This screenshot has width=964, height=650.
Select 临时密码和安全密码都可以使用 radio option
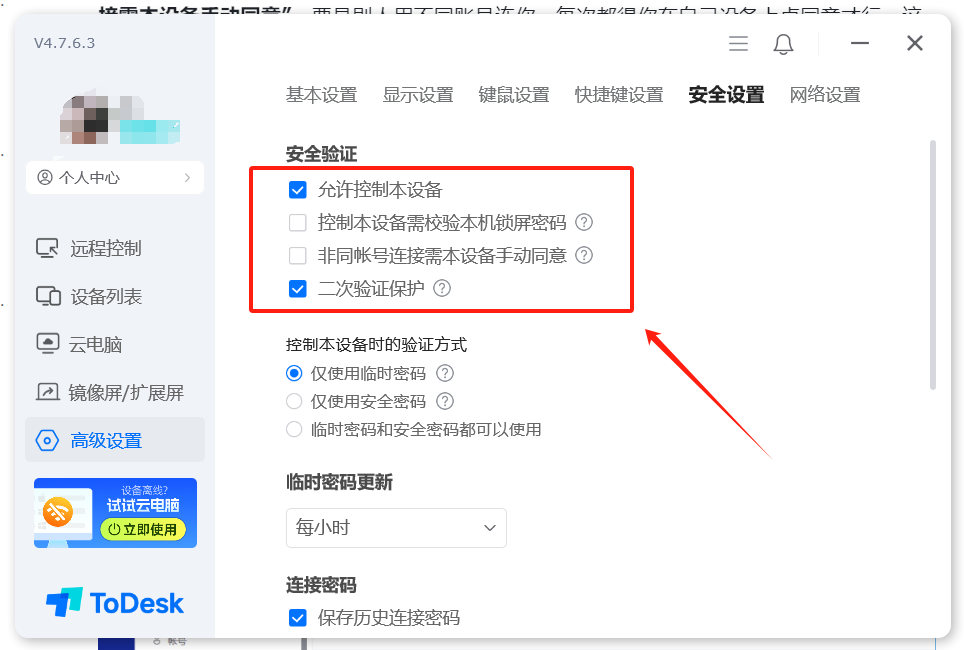[294, 429]
